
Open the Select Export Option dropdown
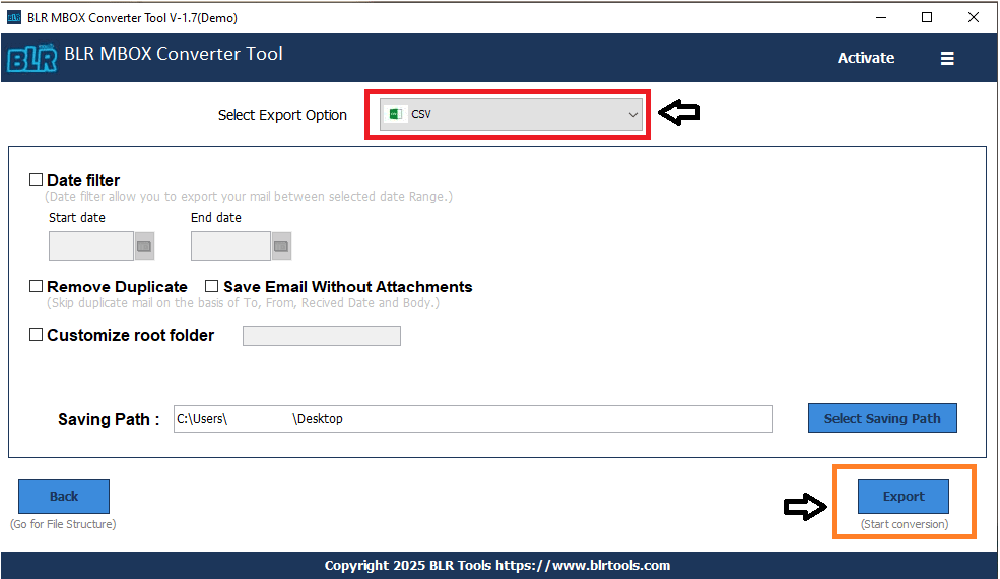(x=508, y=114)
